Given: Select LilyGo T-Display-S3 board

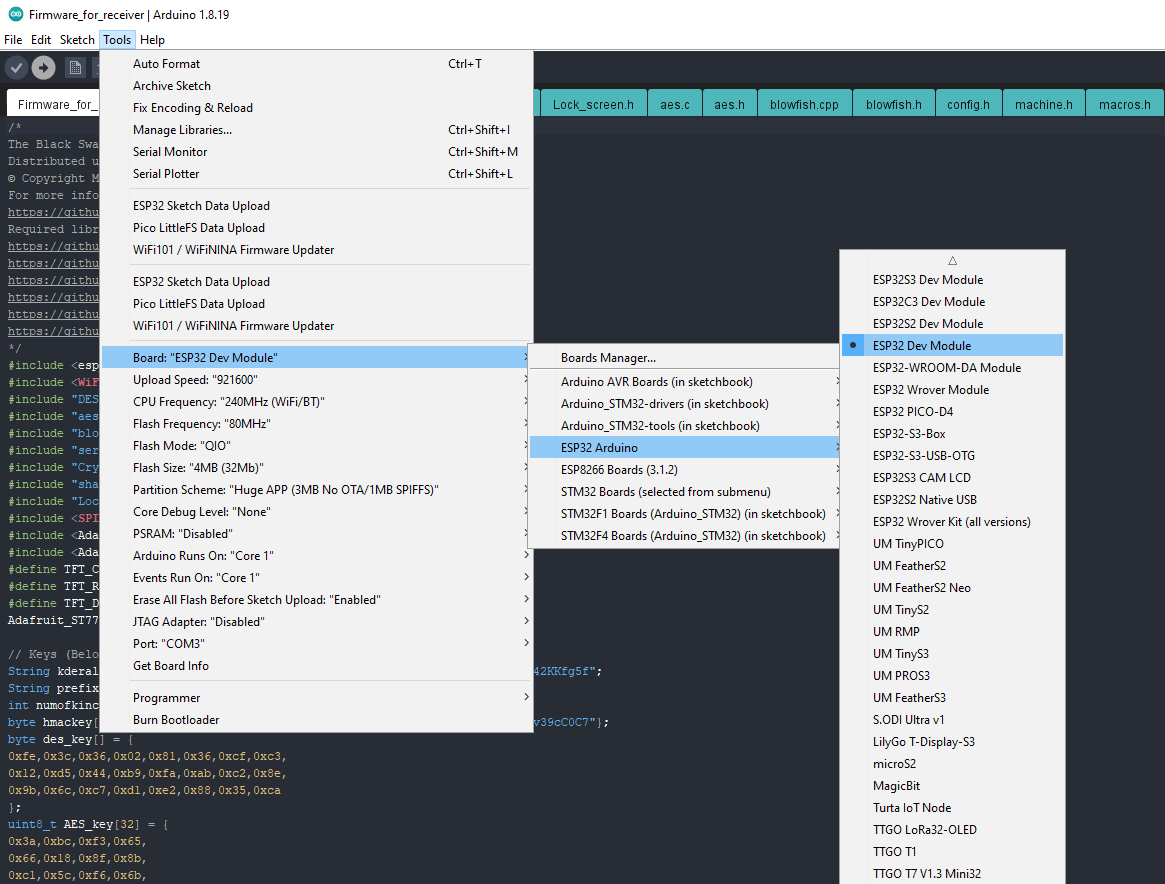Looking at the screenshot, I should [953, 741].
